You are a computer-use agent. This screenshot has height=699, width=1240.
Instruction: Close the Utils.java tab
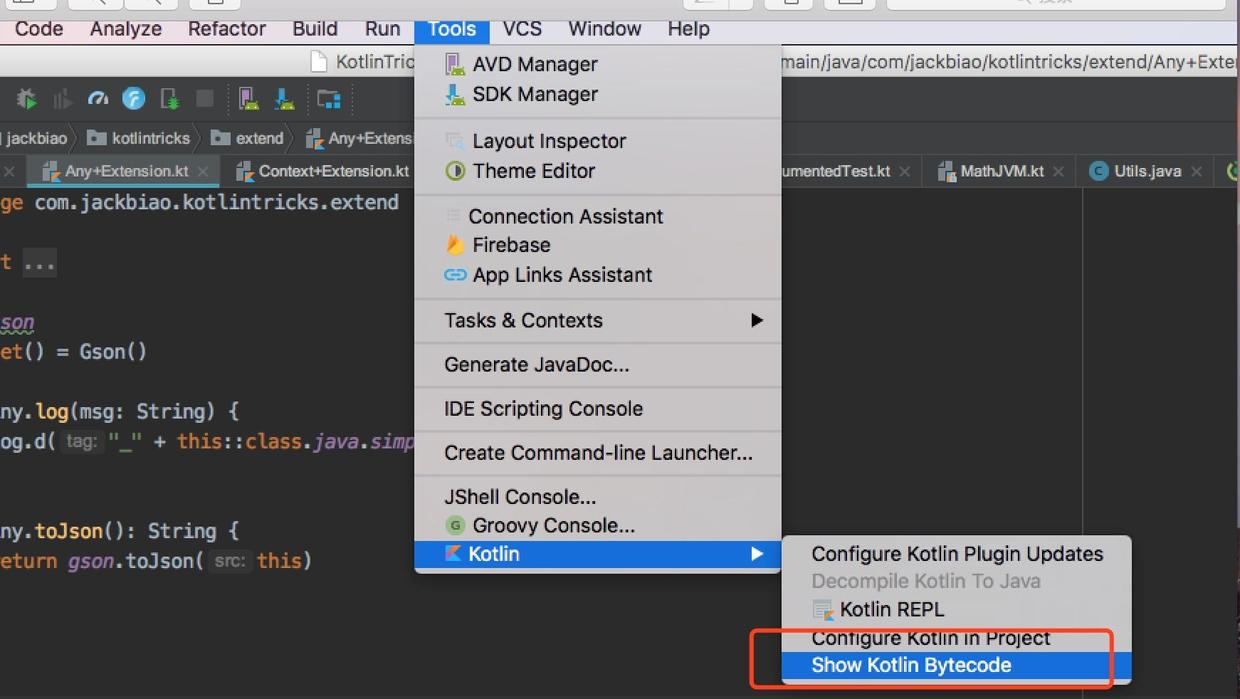[x=1196, y=172]
